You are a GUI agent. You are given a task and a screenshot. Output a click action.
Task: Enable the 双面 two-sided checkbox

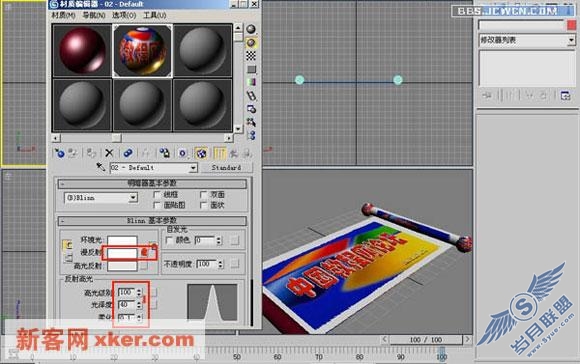point(203,194)
